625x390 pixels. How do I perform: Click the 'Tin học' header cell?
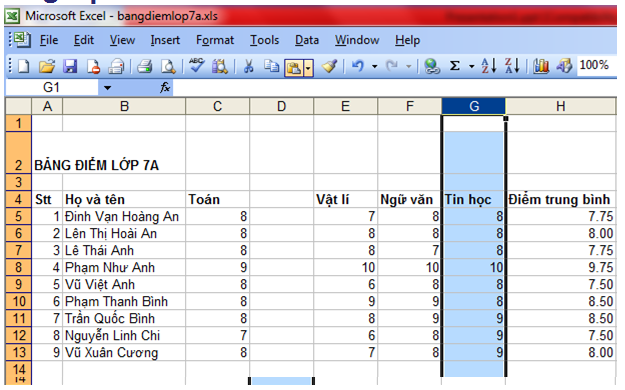pyautogui.click(x=474, y=199)
